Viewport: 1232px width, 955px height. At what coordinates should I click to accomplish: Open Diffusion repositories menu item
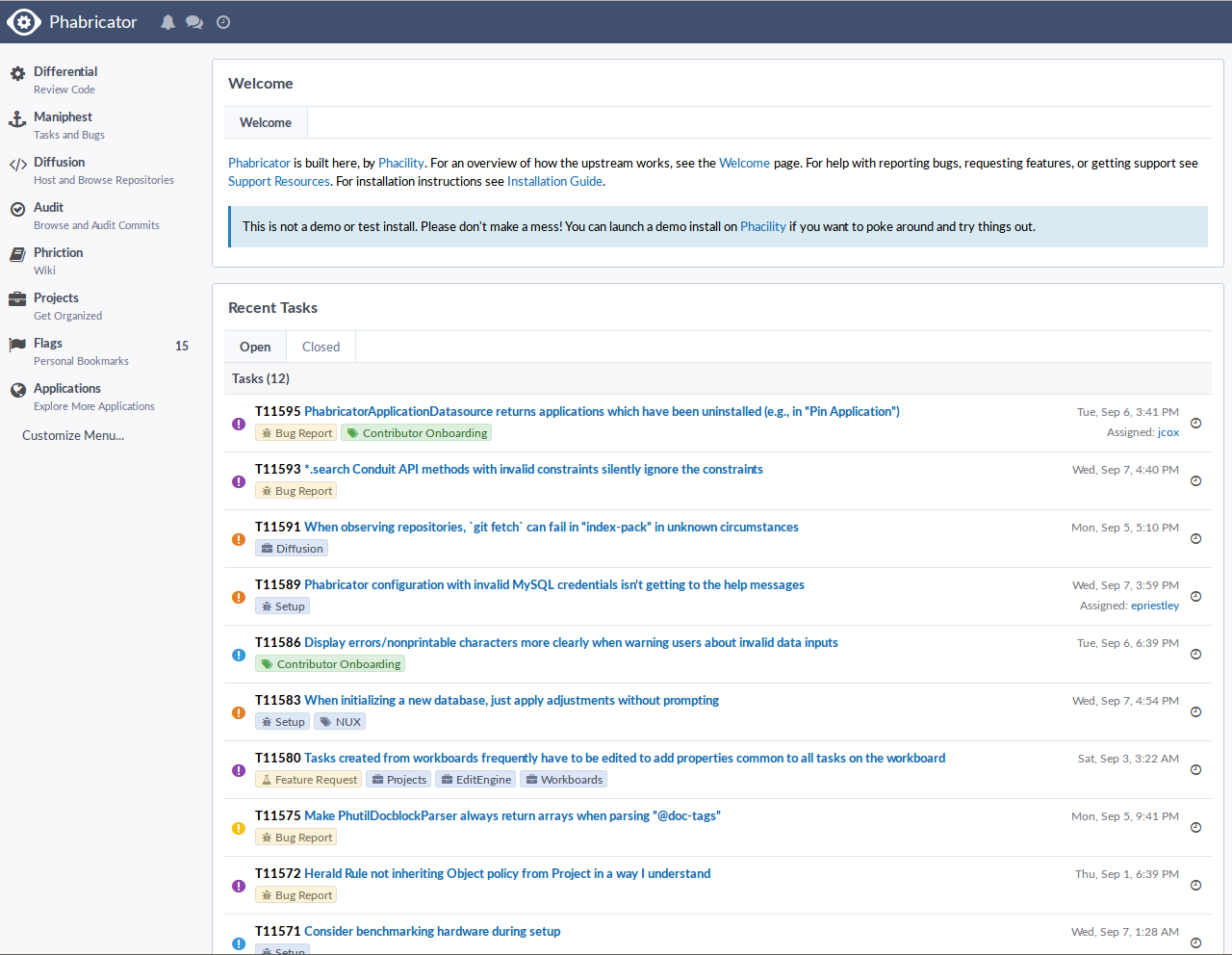click(104, 170)
